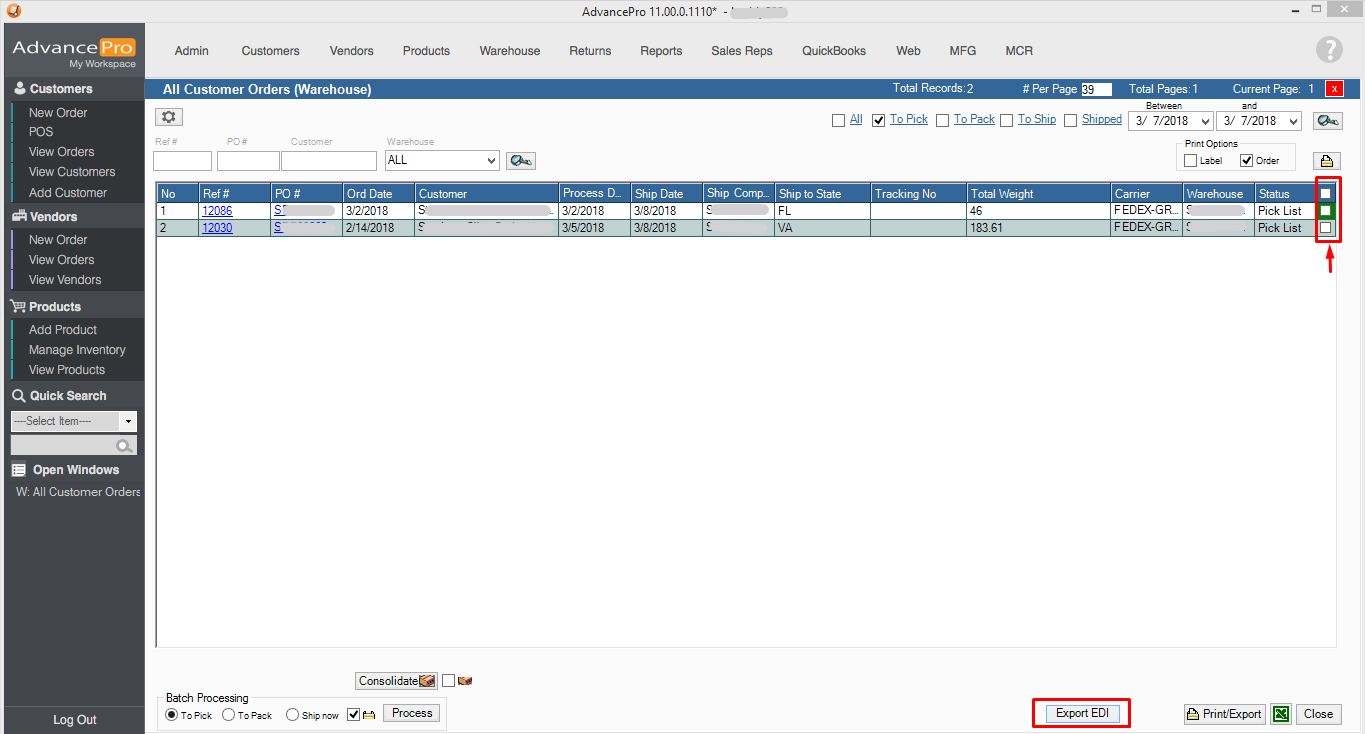
Task: Open order reference 12086
Action: pos(220,210)
